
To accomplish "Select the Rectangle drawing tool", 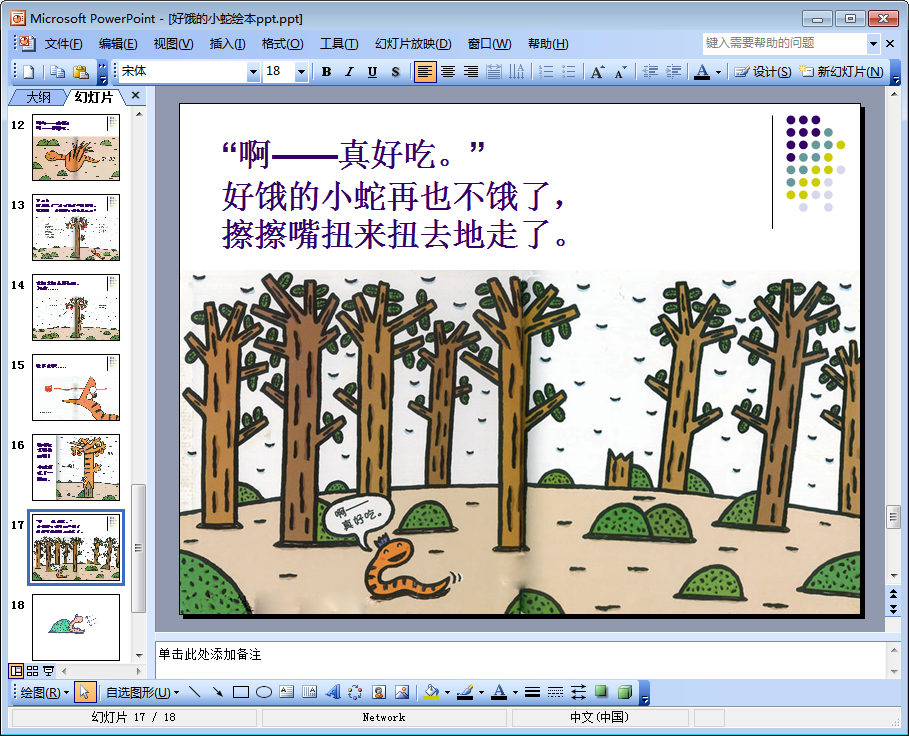I will [x=241, y=693].
